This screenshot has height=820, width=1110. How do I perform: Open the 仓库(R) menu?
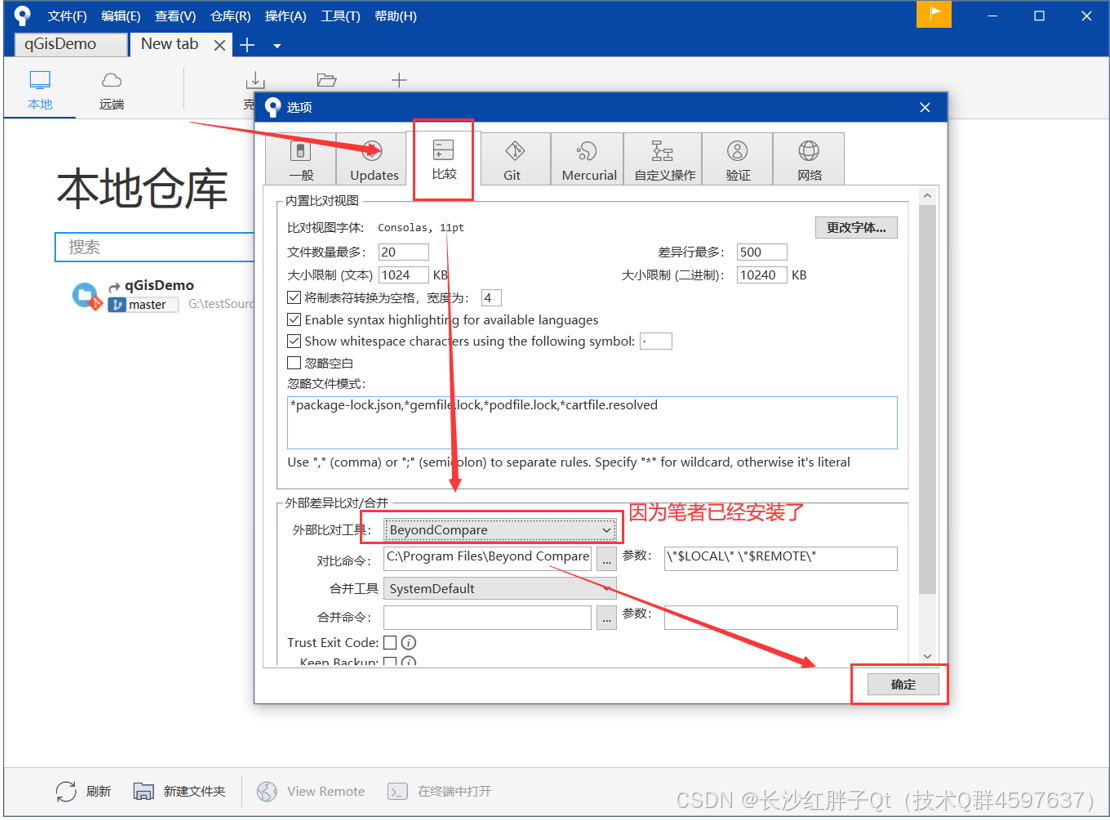coord(231,16)
